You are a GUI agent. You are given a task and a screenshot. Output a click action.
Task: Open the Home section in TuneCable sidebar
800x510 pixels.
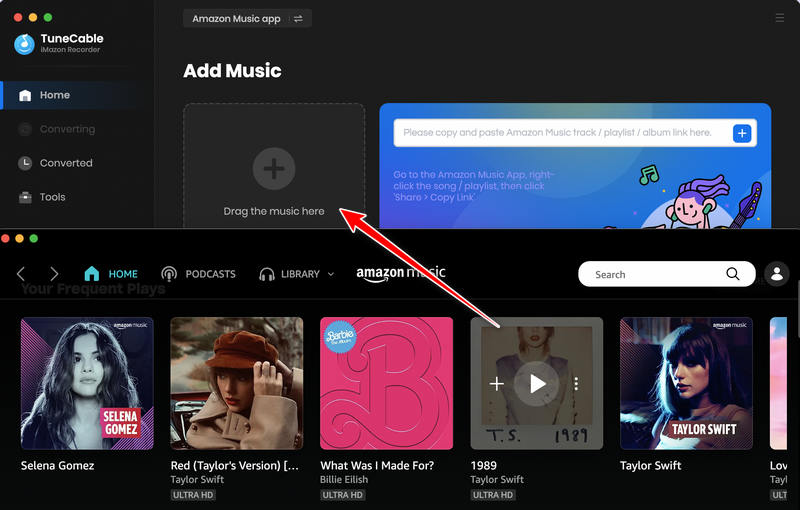77,95
